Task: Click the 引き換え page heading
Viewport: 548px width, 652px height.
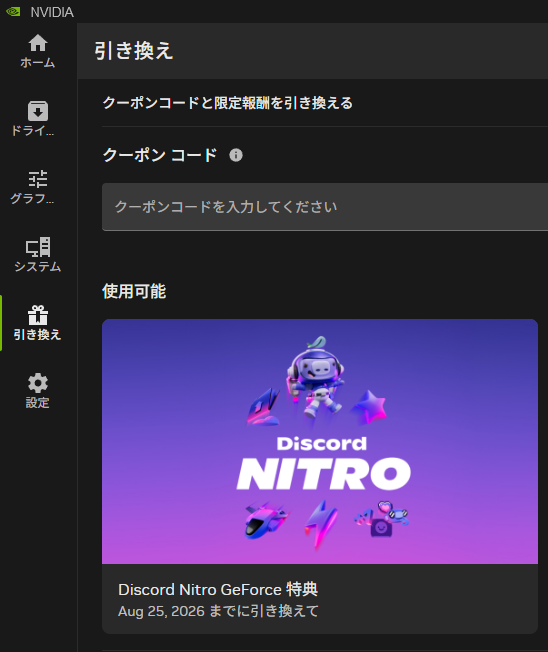Action: pos(133,51)
